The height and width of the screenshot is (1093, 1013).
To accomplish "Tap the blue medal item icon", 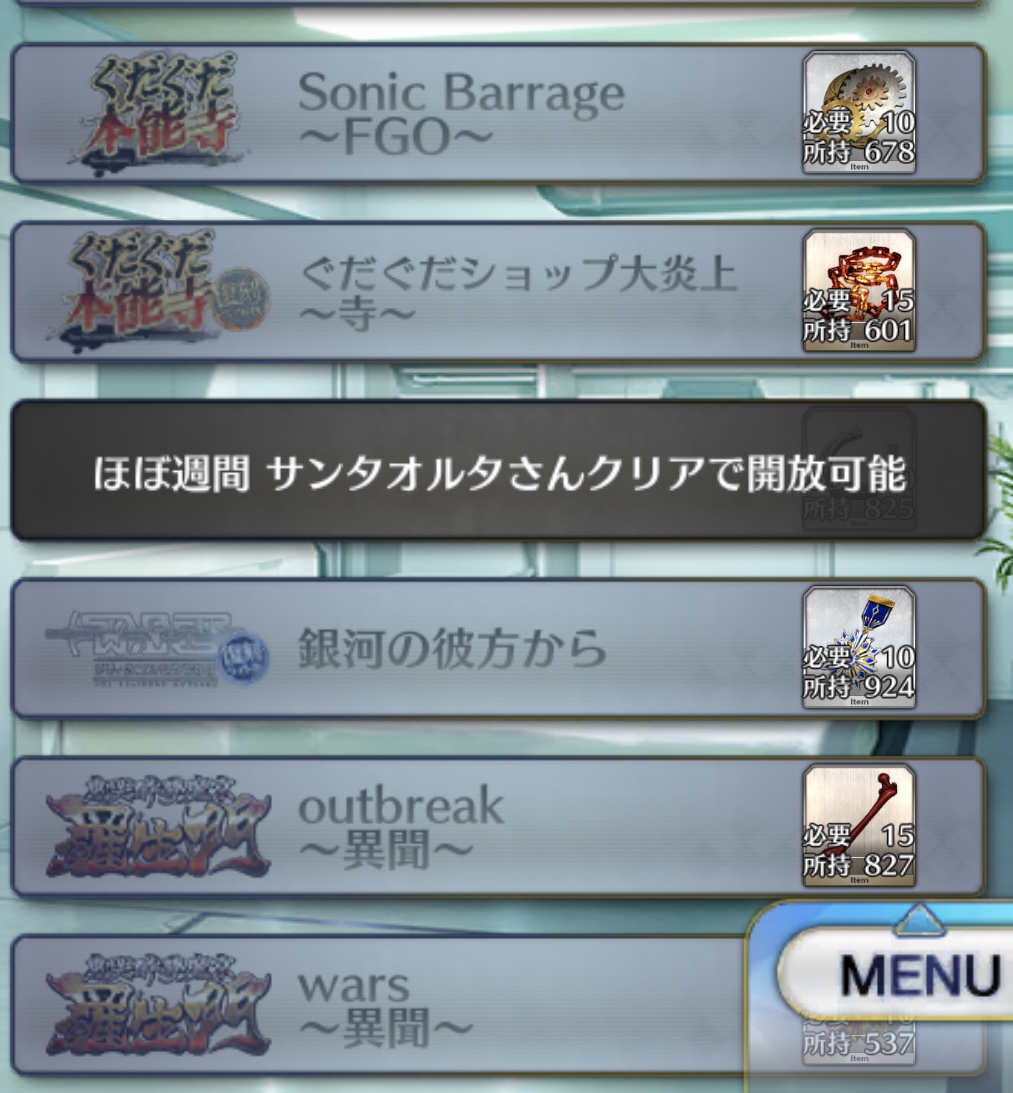I will click(x=859, y=648).
